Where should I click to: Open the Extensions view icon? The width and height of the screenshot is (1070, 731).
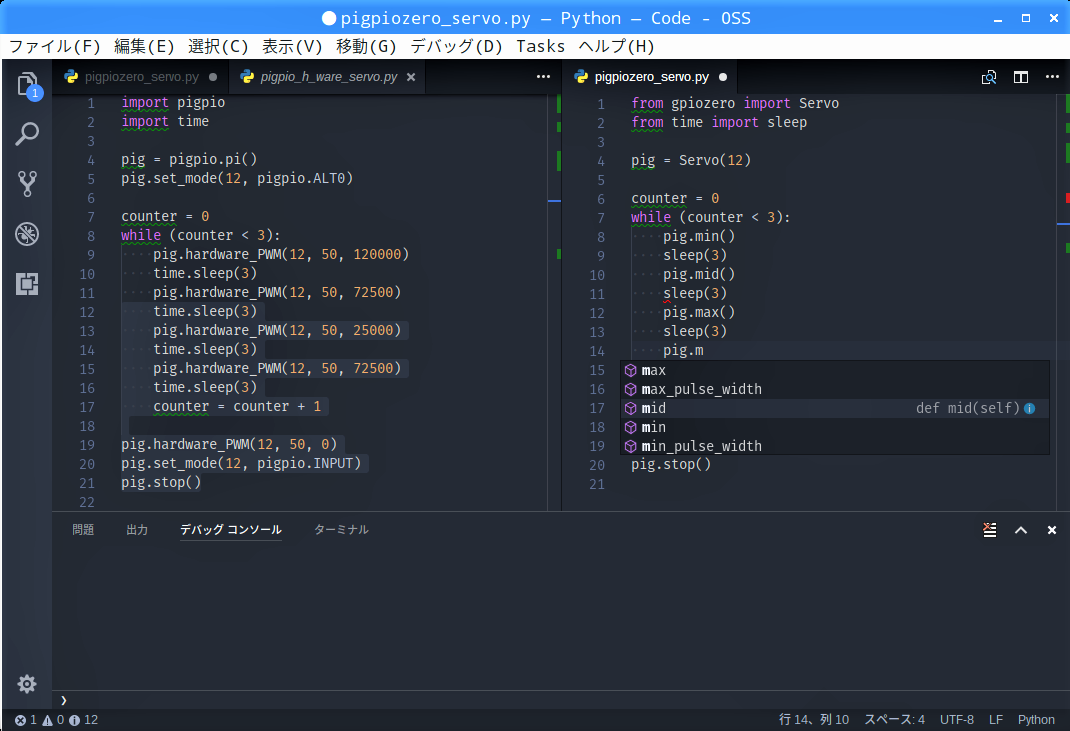pos(27,284)
